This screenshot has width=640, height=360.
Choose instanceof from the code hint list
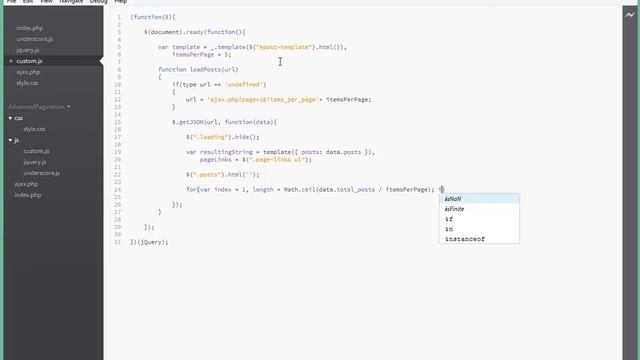click(479, 239)
